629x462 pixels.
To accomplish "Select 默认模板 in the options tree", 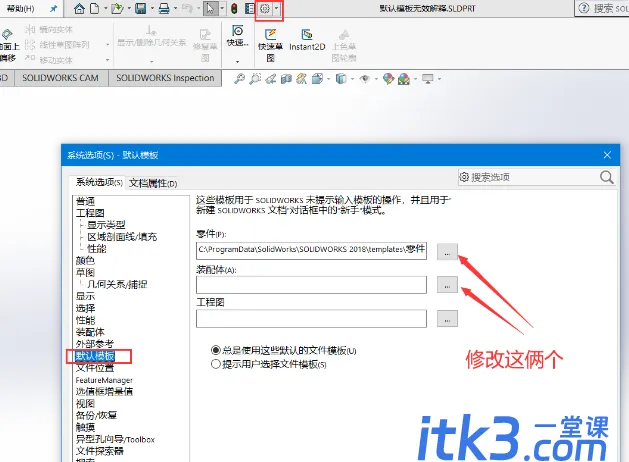I will coord(95,356).
